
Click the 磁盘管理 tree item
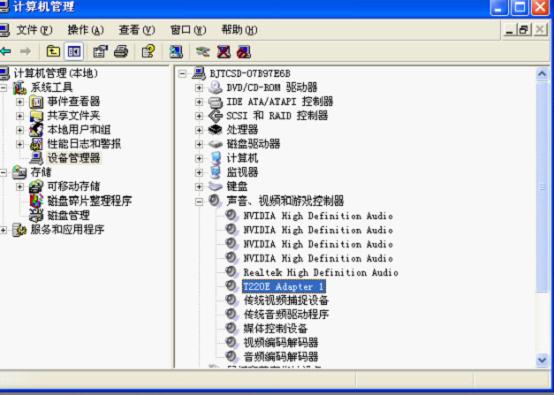69,215
